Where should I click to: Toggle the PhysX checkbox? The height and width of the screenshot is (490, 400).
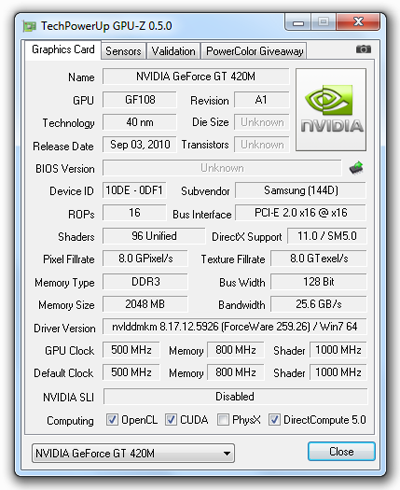(x=223, y=419)
